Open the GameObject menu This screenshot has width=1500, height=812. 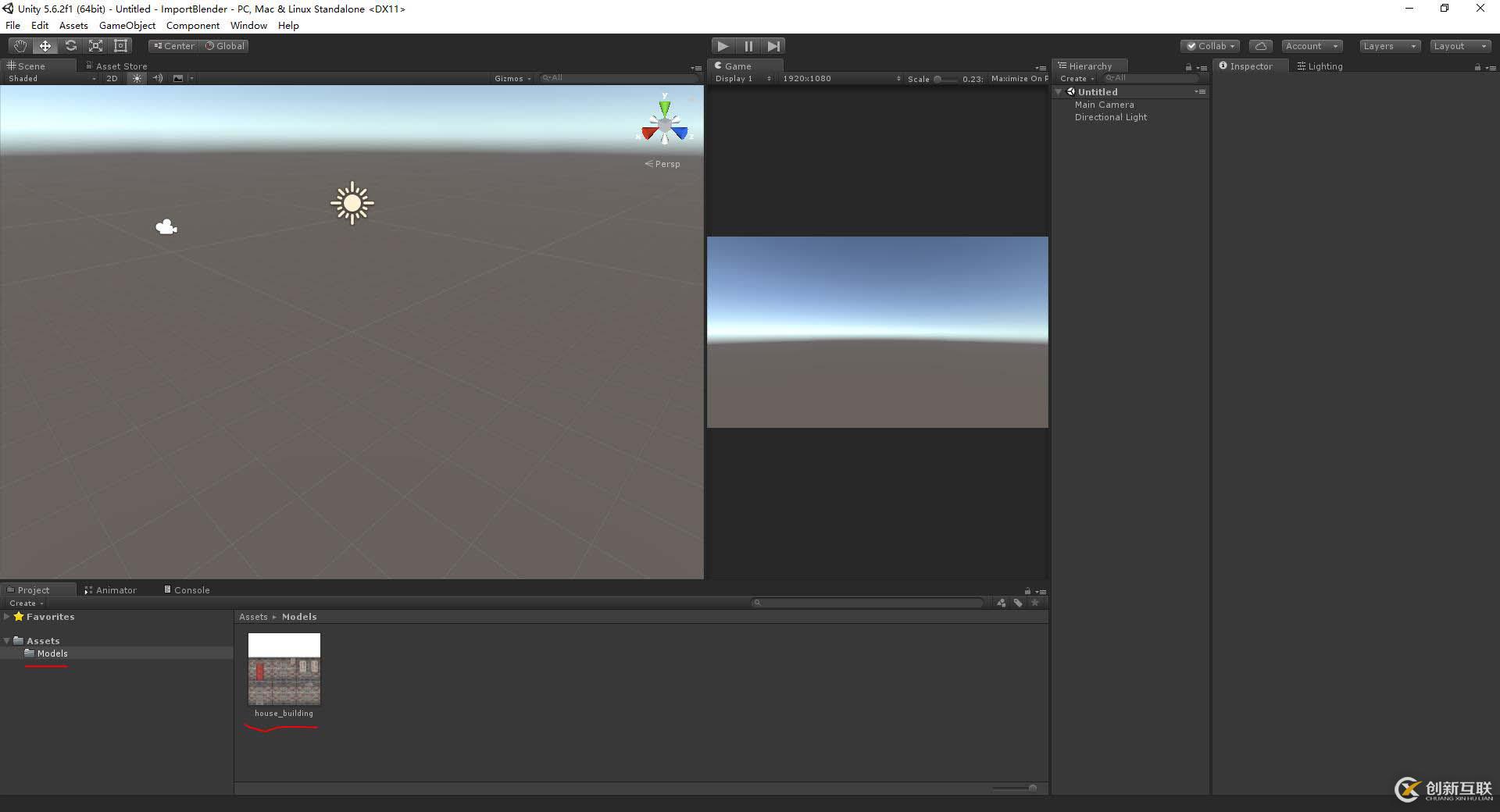tap(127, 26)
